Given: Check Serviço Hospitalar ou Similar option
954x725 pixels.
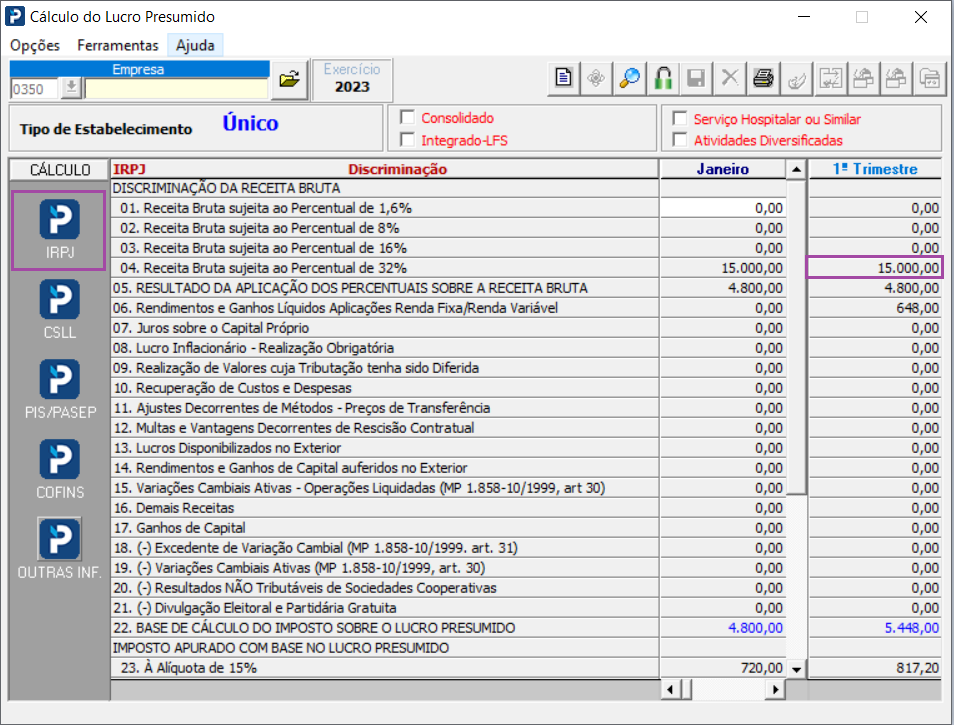Looking at the screenshot, I should tap(680, 118).
